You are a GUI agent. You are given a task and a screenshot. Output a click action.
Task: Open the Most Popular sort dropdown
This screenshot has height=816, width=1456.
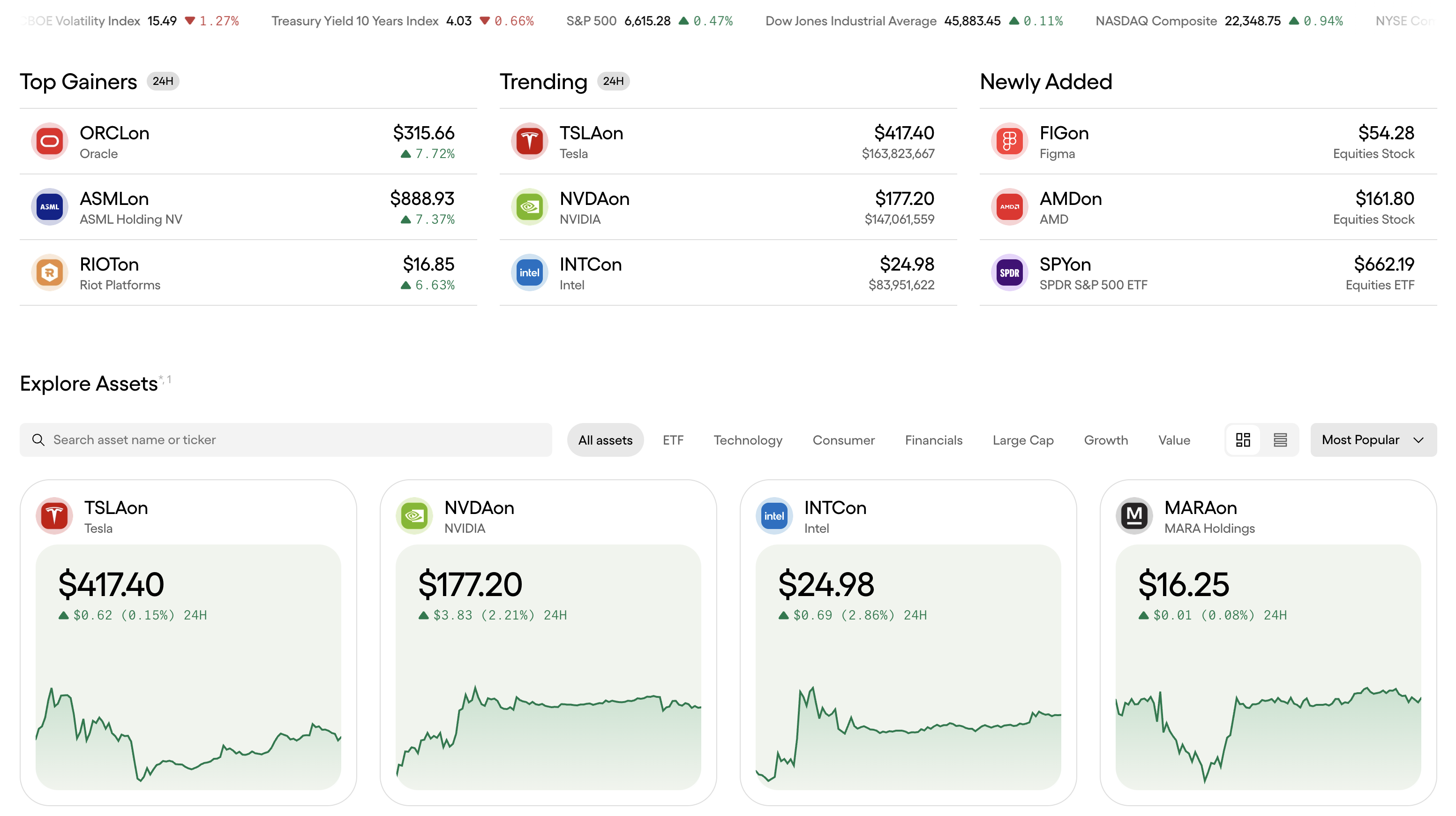click(1373, 440)
